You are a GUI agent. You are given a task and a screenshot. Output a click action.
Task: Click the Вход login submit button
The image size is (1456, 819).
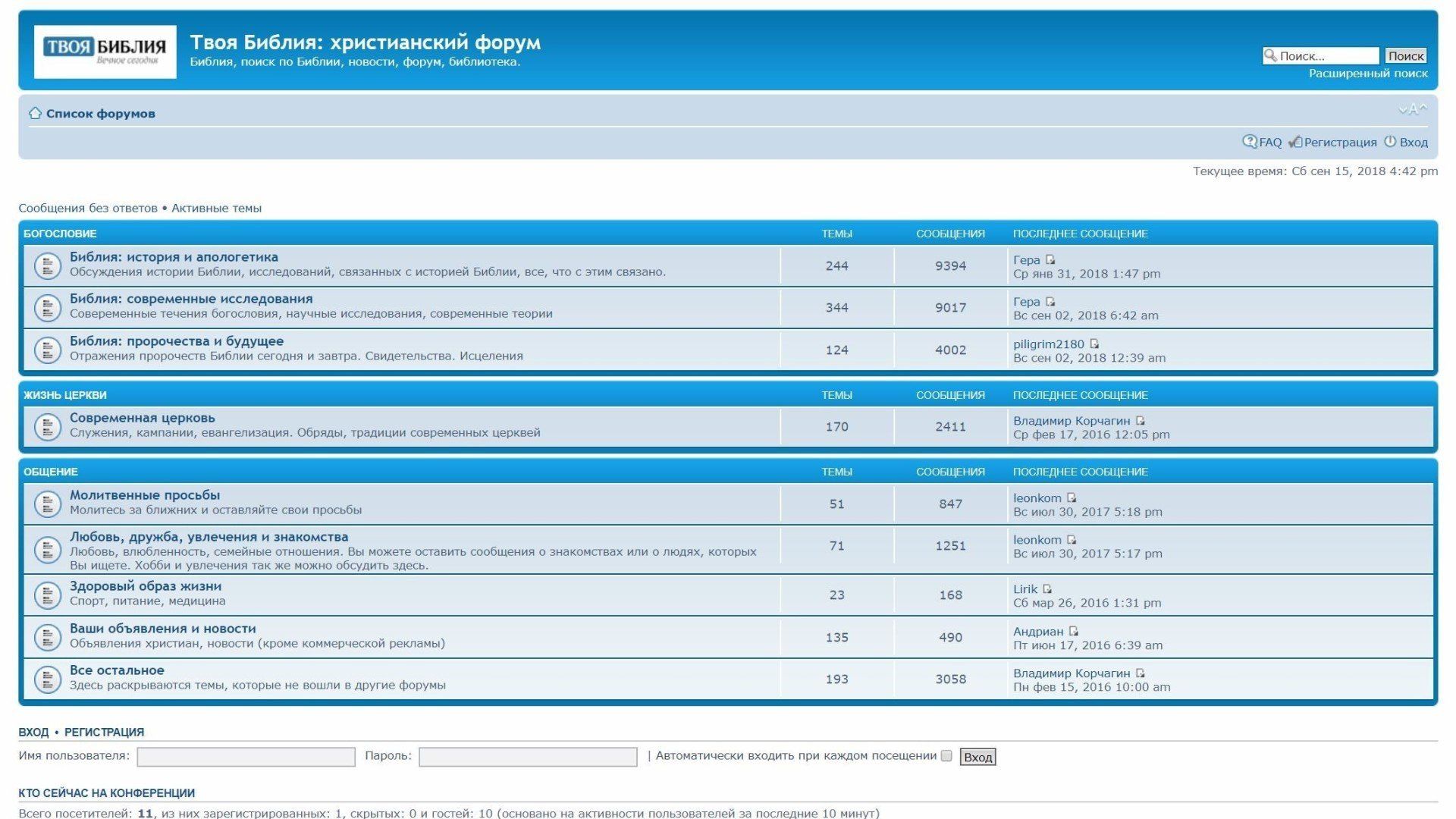(x=977, y=757)
